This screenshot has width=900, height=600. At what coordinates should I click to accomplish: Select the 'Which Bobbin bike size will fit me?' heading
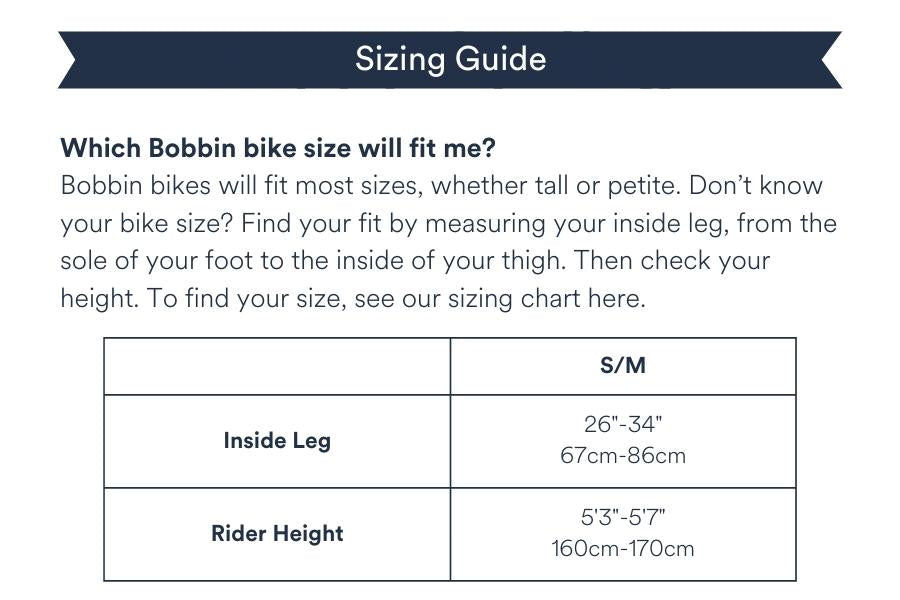point(278,148)
